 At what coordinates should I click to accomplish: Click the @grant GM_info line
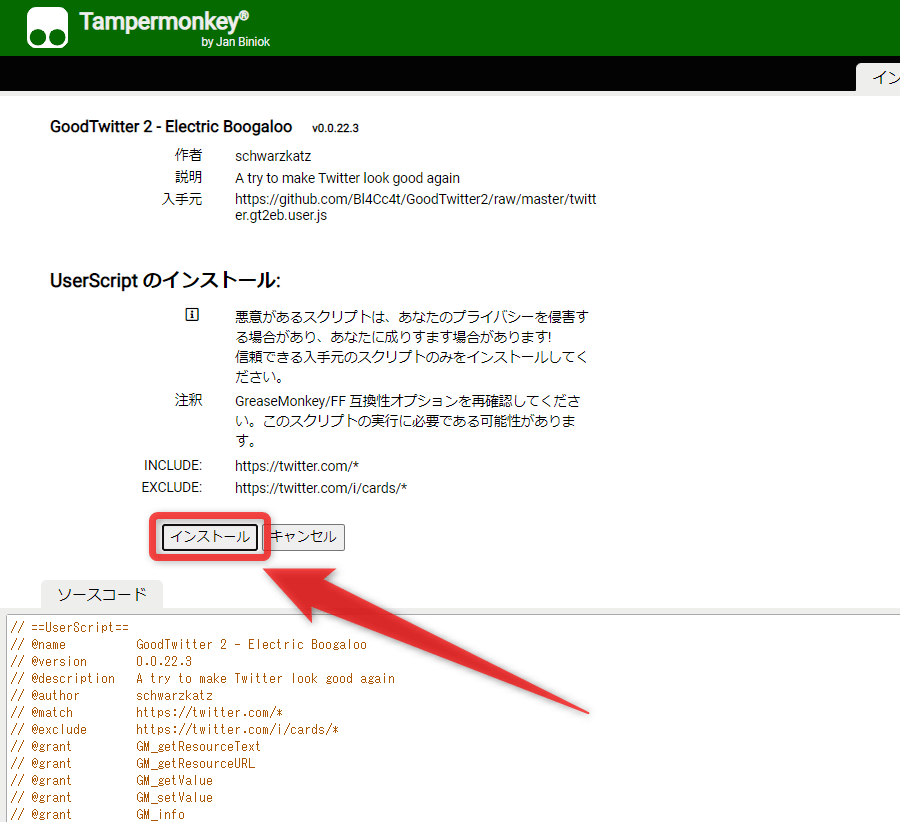coord(98,815)
